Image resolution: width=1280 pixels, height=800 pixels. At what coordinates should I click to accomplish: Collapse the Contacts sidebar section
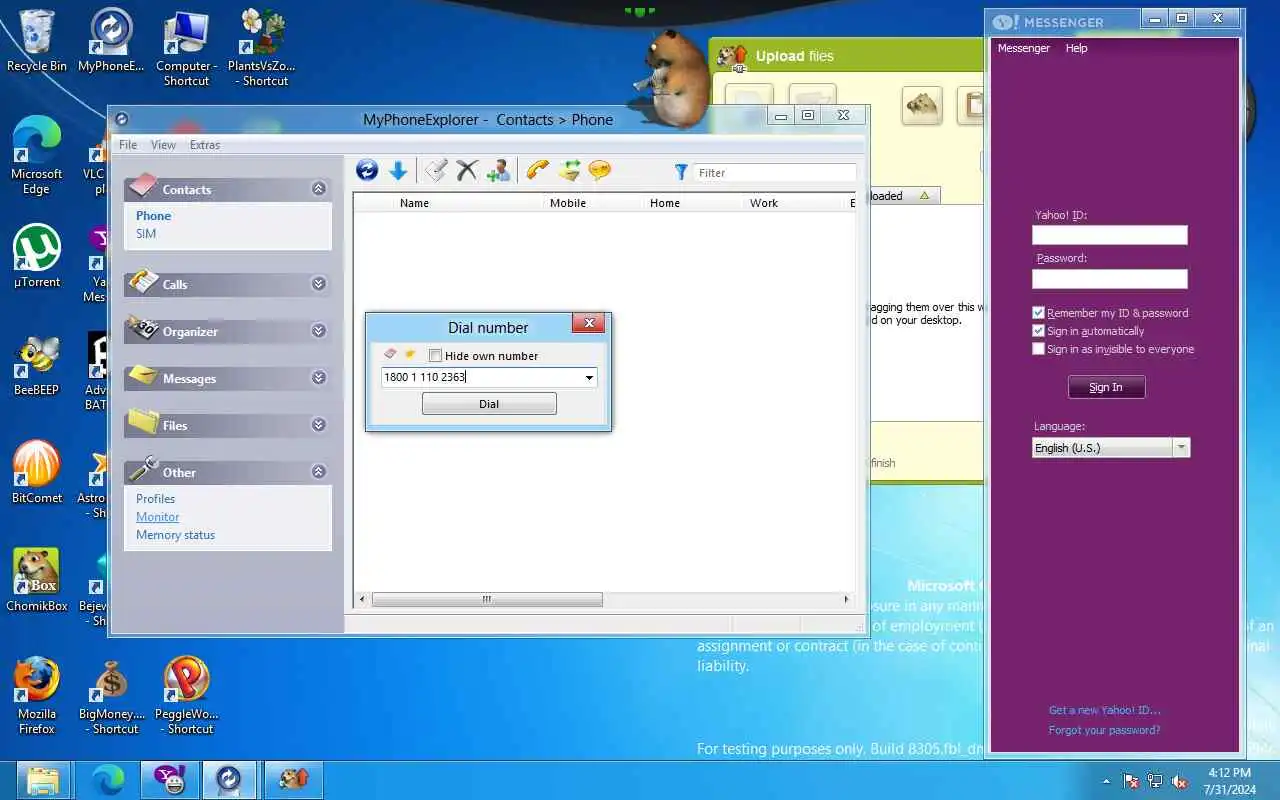319,188
